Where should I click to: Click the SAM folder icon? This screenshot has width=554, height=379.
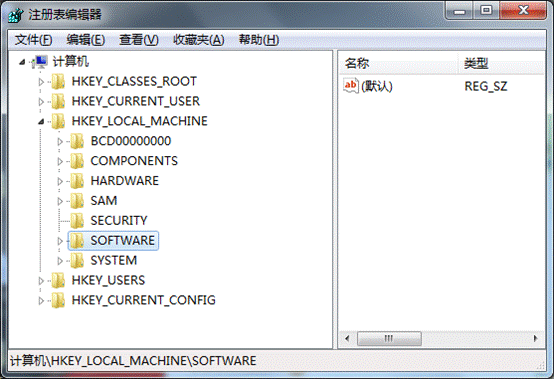coord(77,201)
